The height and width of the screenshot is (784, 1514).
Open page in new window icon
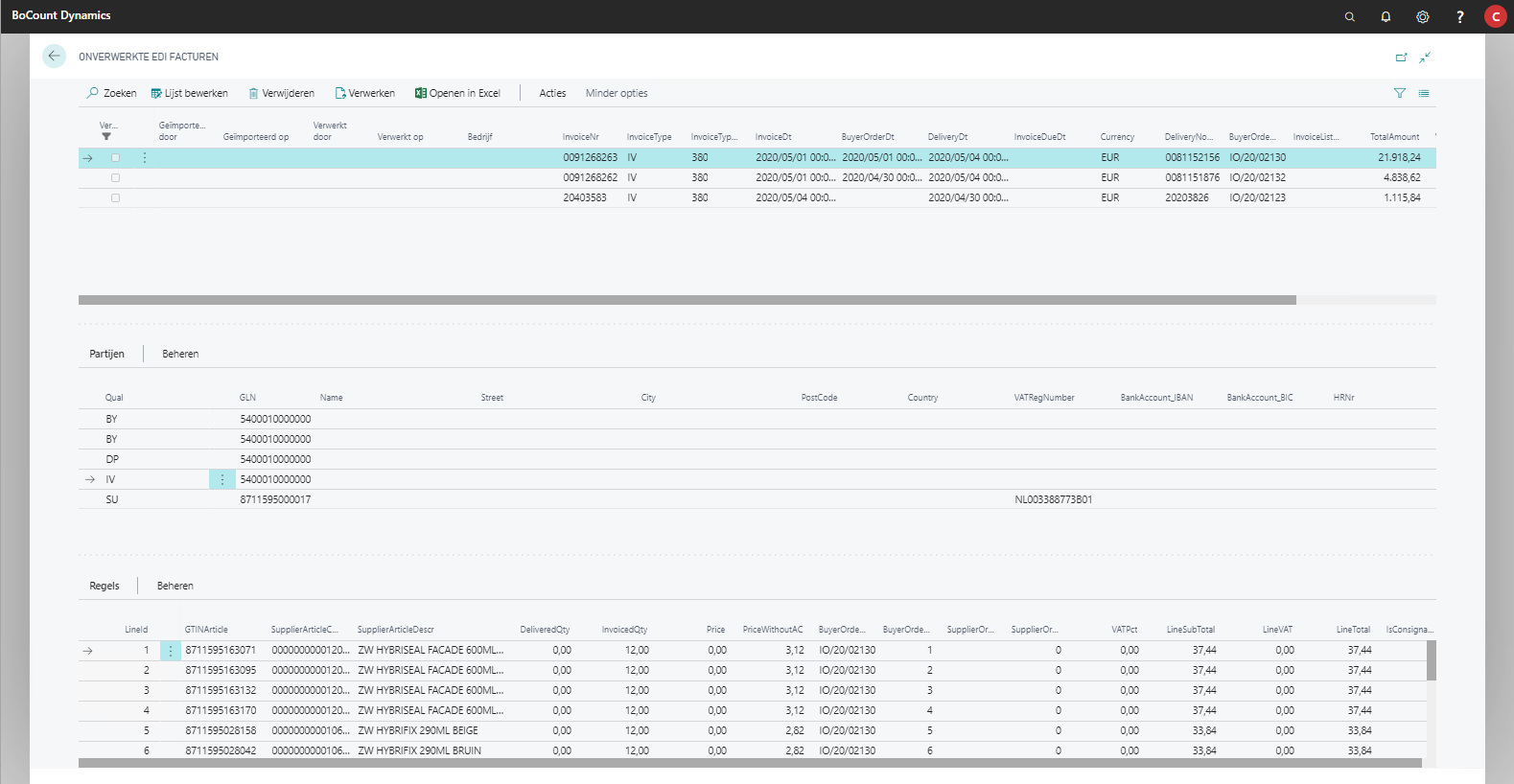coord(1401,58)
